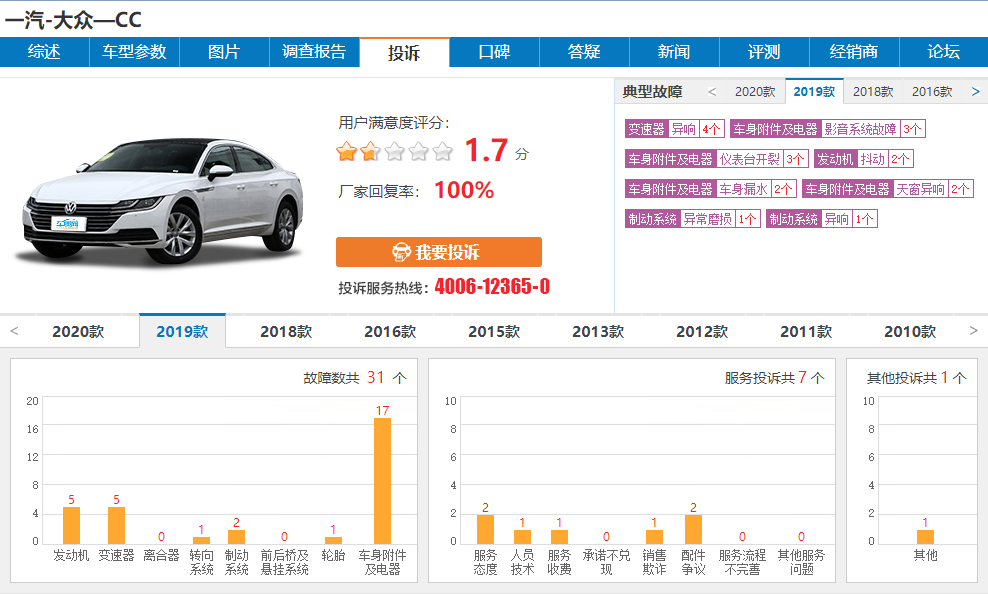988x594 pixels.
Task: Click the 配件争议 bar in service chart
Action: 693,530
